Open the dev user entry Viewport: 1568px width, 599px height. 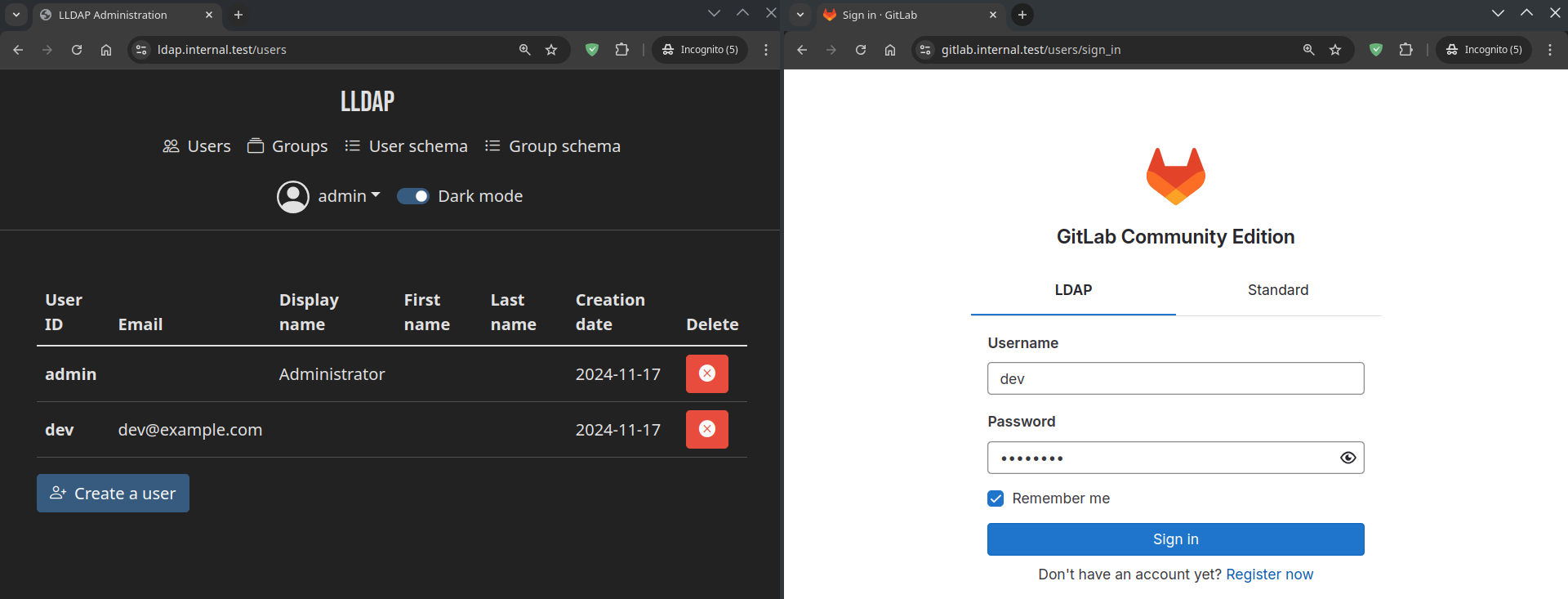[60, 430]
